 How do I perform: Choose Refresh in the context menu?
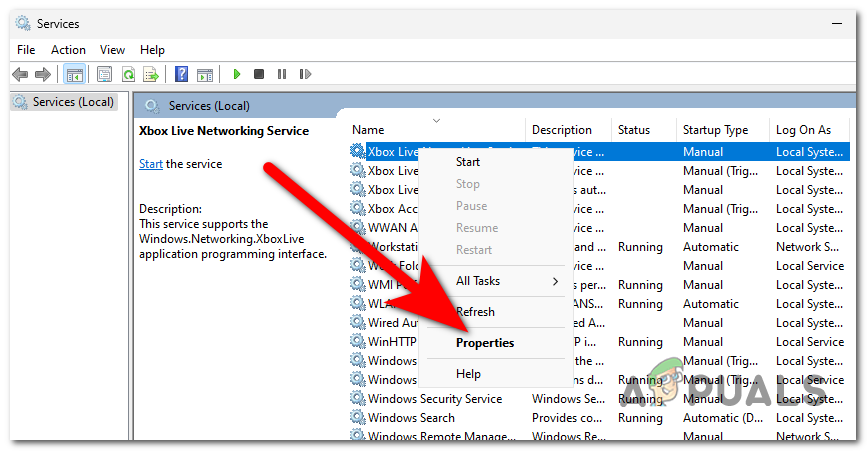pos(495,312)
